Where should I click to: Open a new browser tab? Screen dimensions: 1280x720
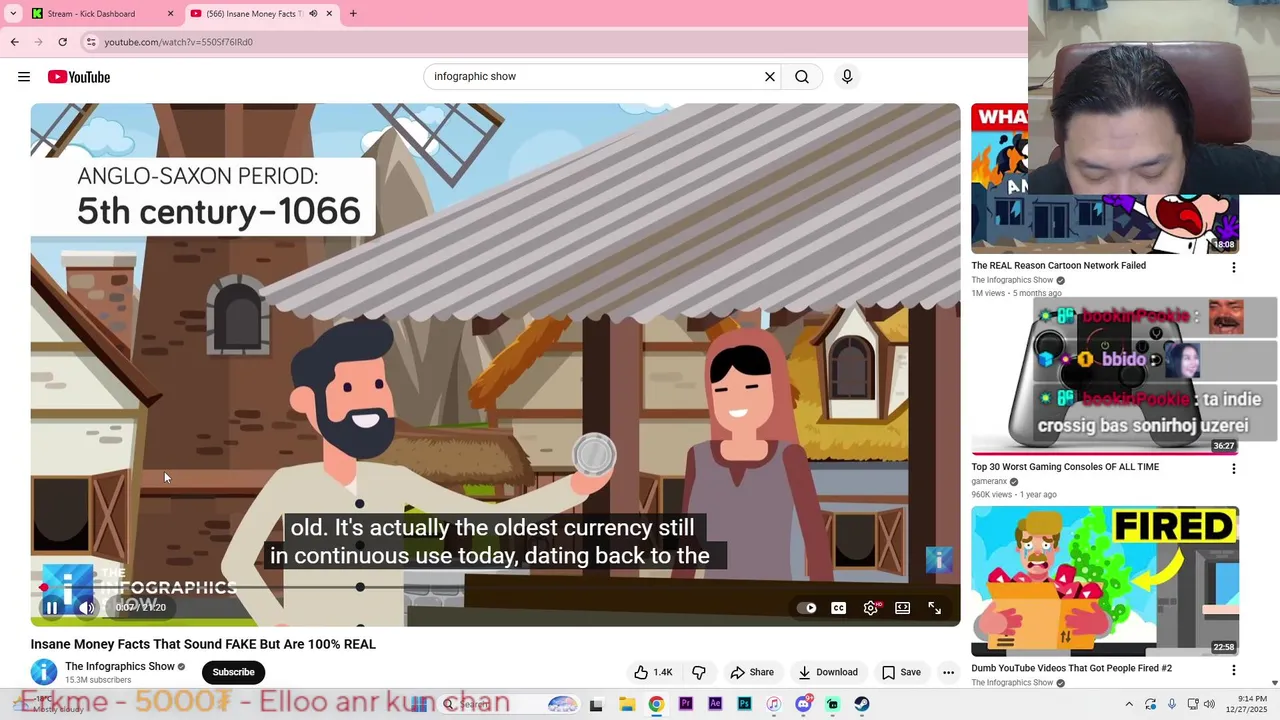(x=353, y=14)
